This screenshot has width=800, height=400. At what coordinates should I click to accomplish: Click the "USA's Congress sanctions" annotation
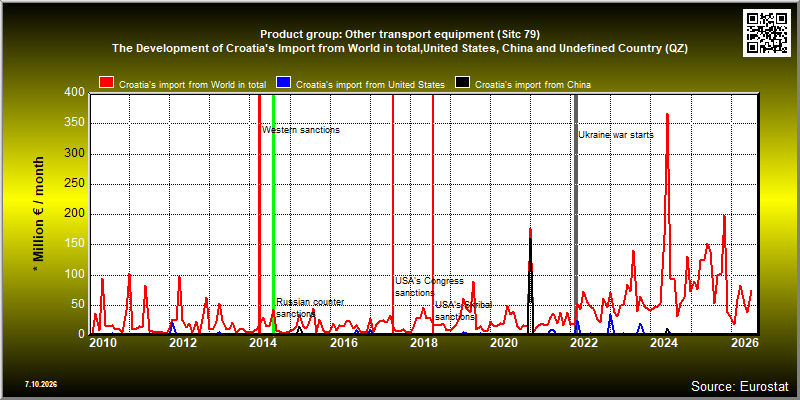pyautogui.click(x=430, y=287)
